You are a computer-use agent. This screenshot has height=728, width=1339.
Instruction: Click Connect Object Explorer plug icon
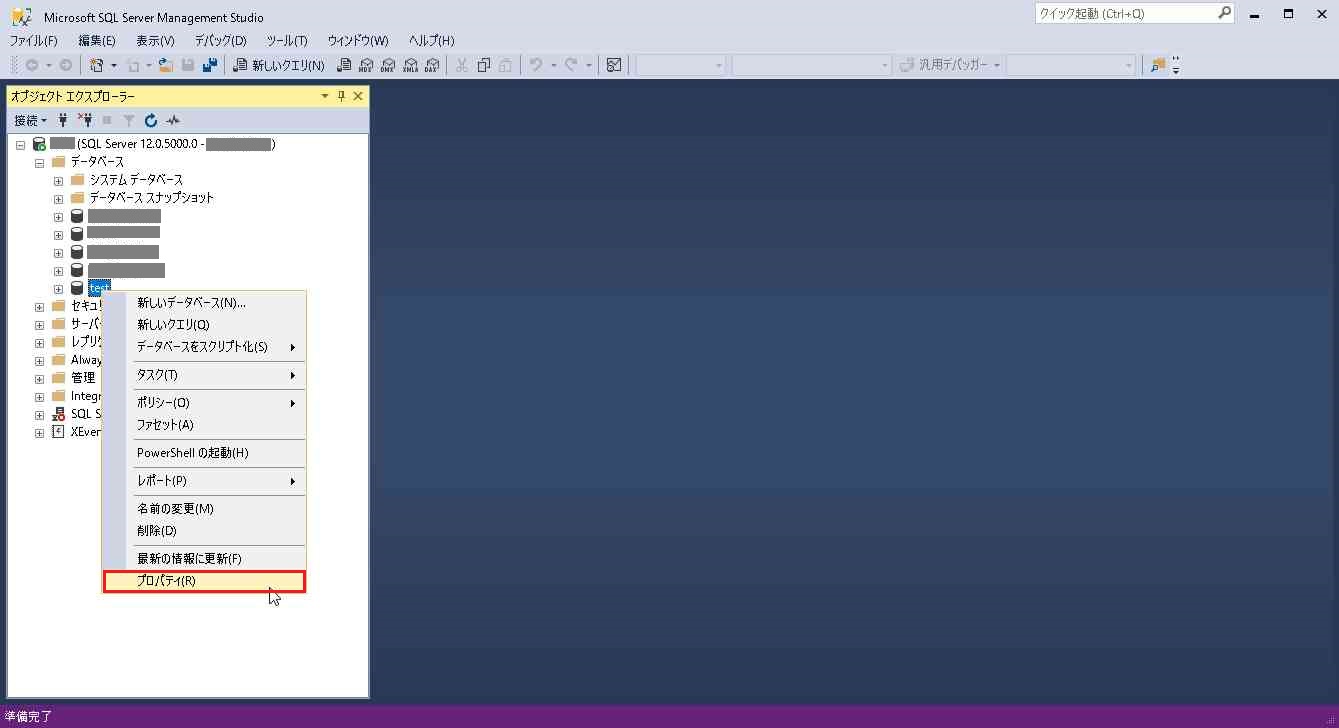click(63, 120)
